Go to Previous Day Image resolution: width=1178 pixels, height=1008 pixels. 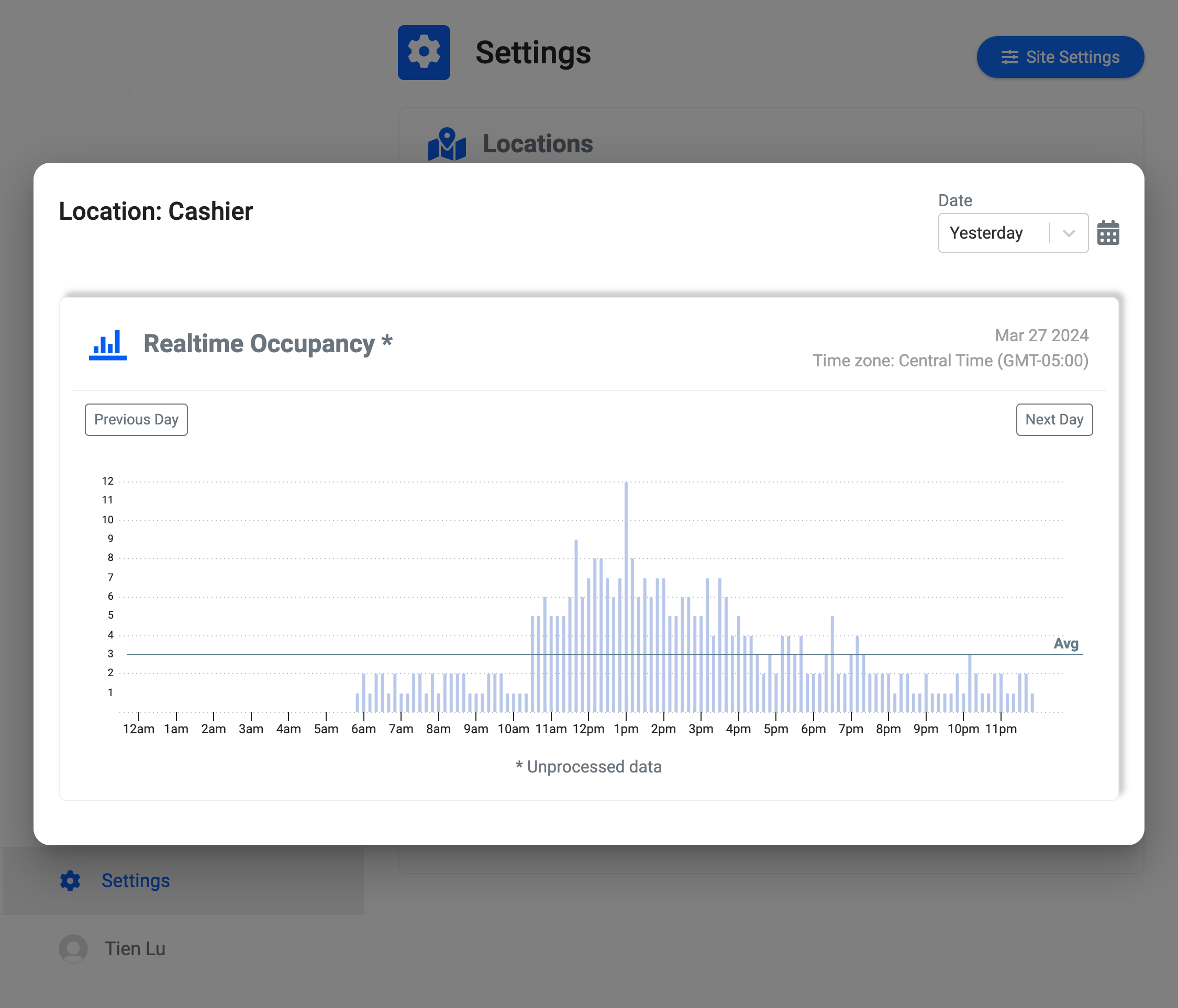136,419
